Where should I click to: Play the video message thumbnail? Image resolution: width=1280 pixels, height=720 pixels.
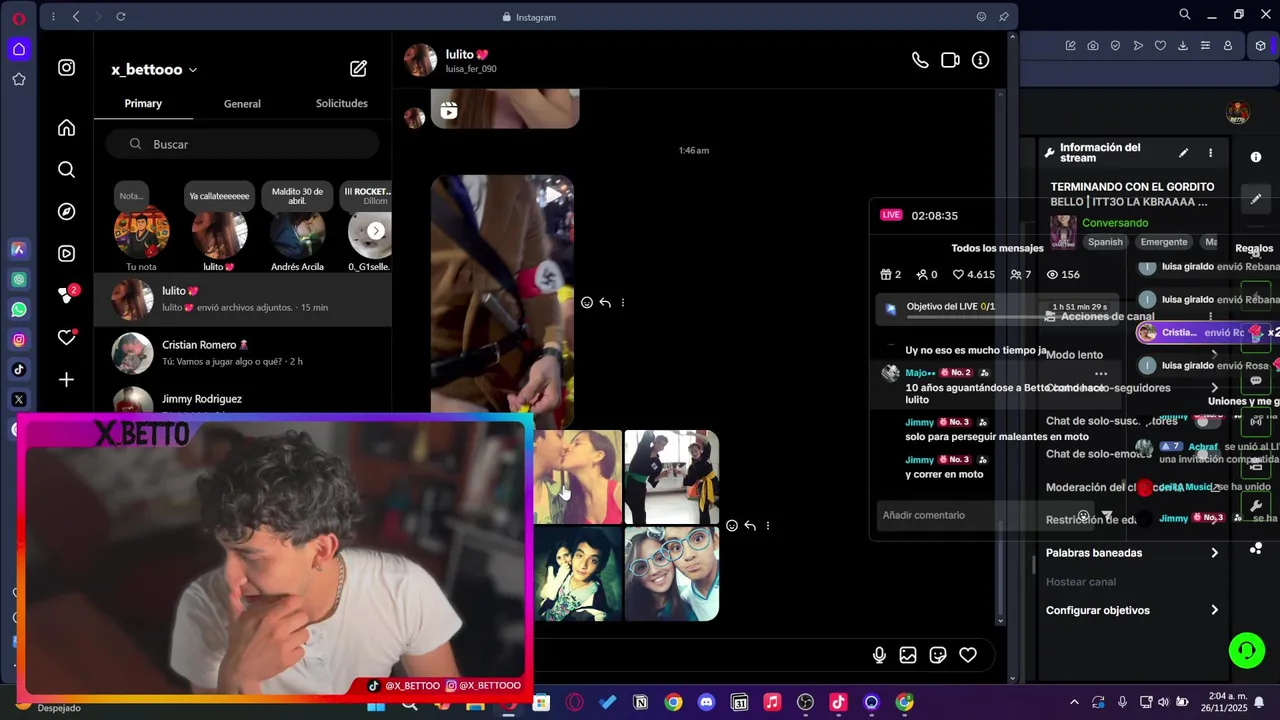(x=502, y=301)
